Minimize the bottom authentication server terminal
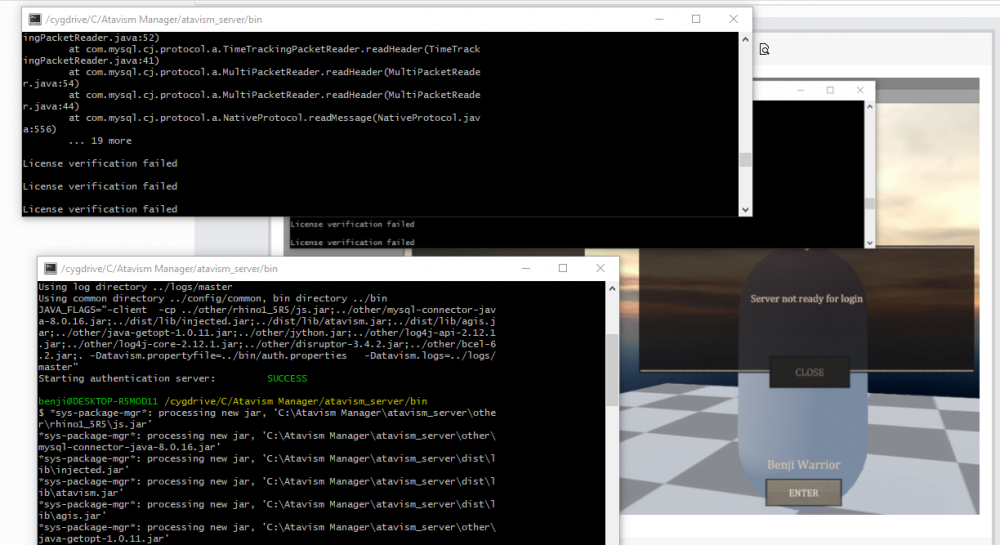 (x=525, y=269)
